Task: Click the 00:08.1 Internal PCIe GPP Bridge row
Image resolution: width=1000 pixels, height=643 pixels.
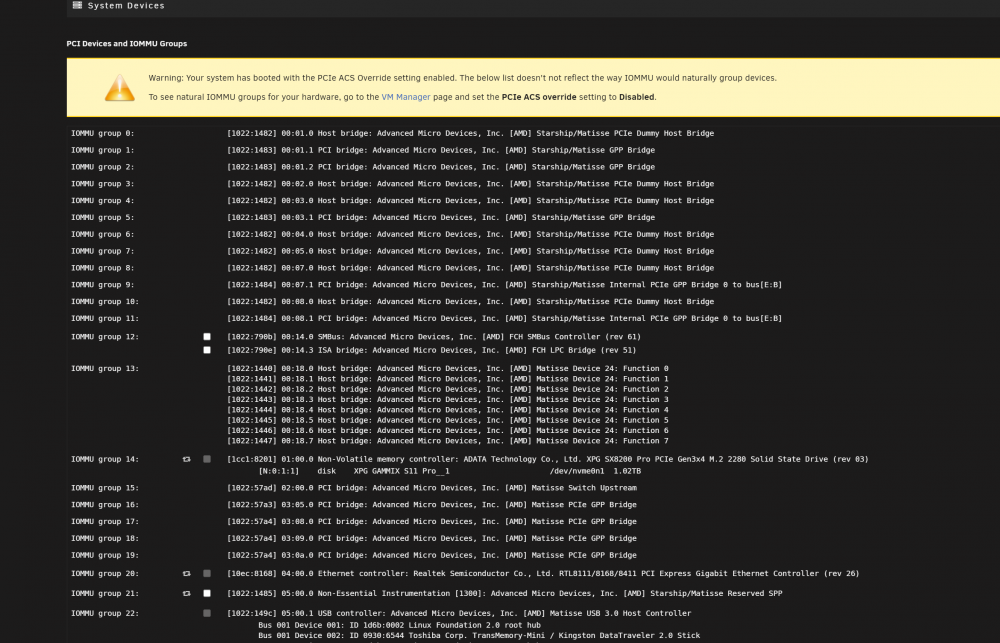Action: point(504,318)
